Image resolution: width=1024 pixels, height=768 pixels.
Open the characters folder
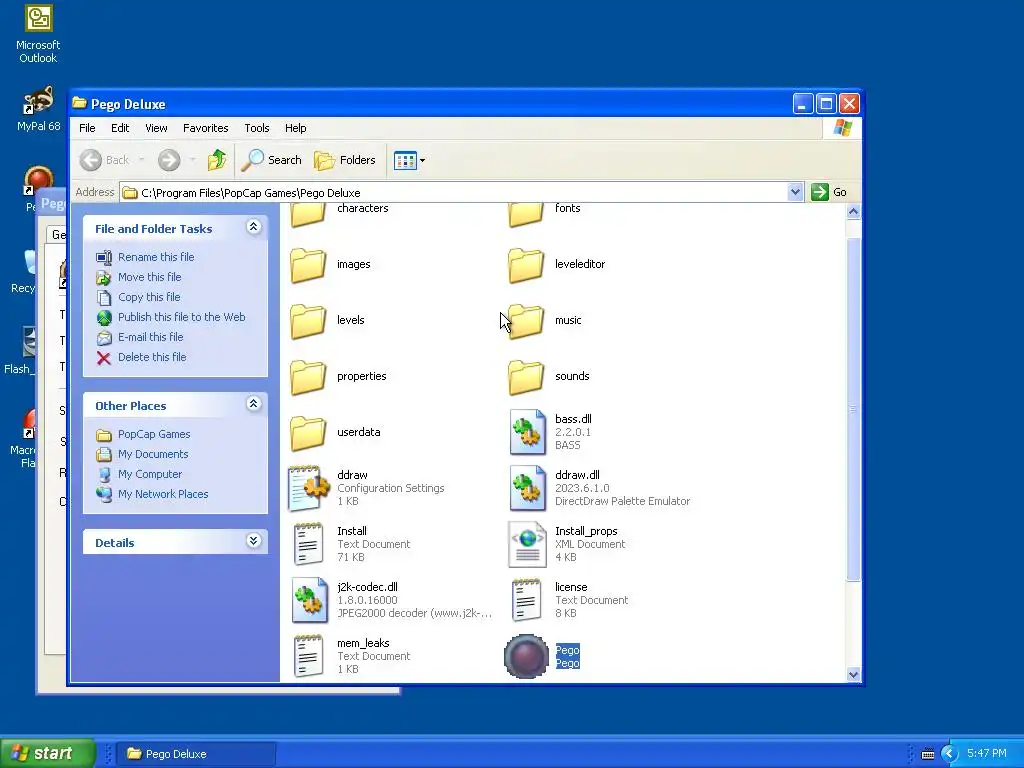[339, 213]
